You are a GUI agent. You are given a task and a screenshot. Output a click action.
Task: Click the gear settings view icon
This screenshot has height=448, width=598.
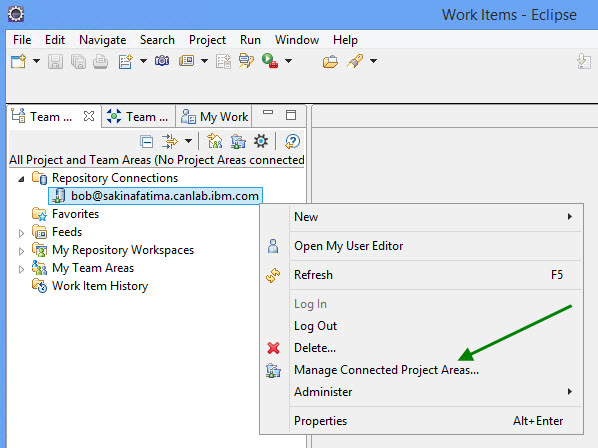(x=261, y=141)
